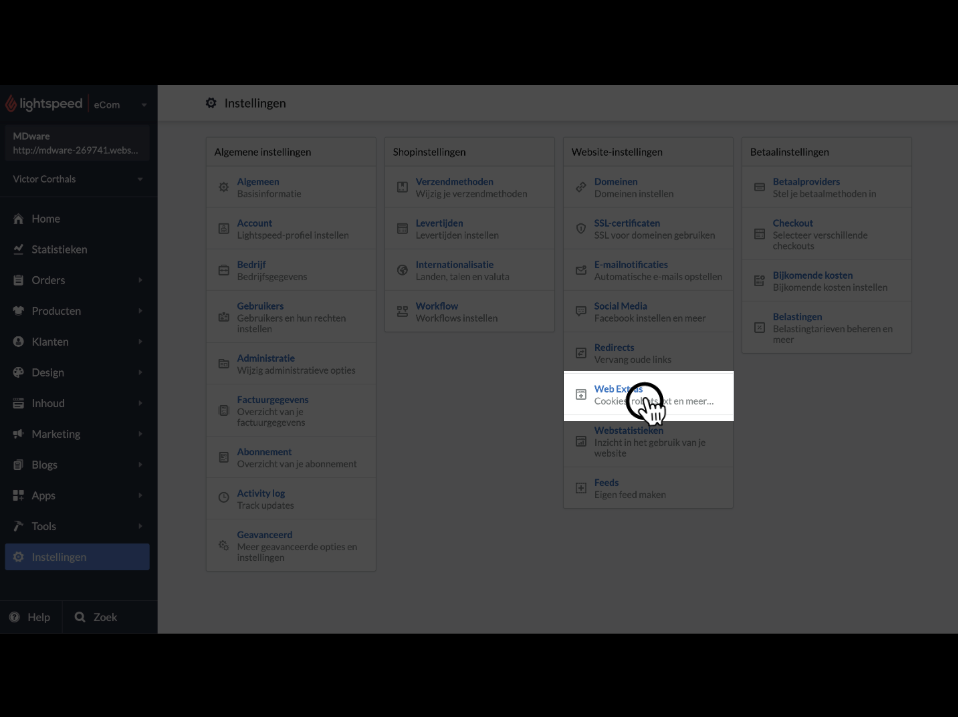The width and height of the screenshot is (958, 717).
Task: Click the Gebruikers icon
Action: click(224, 317)
